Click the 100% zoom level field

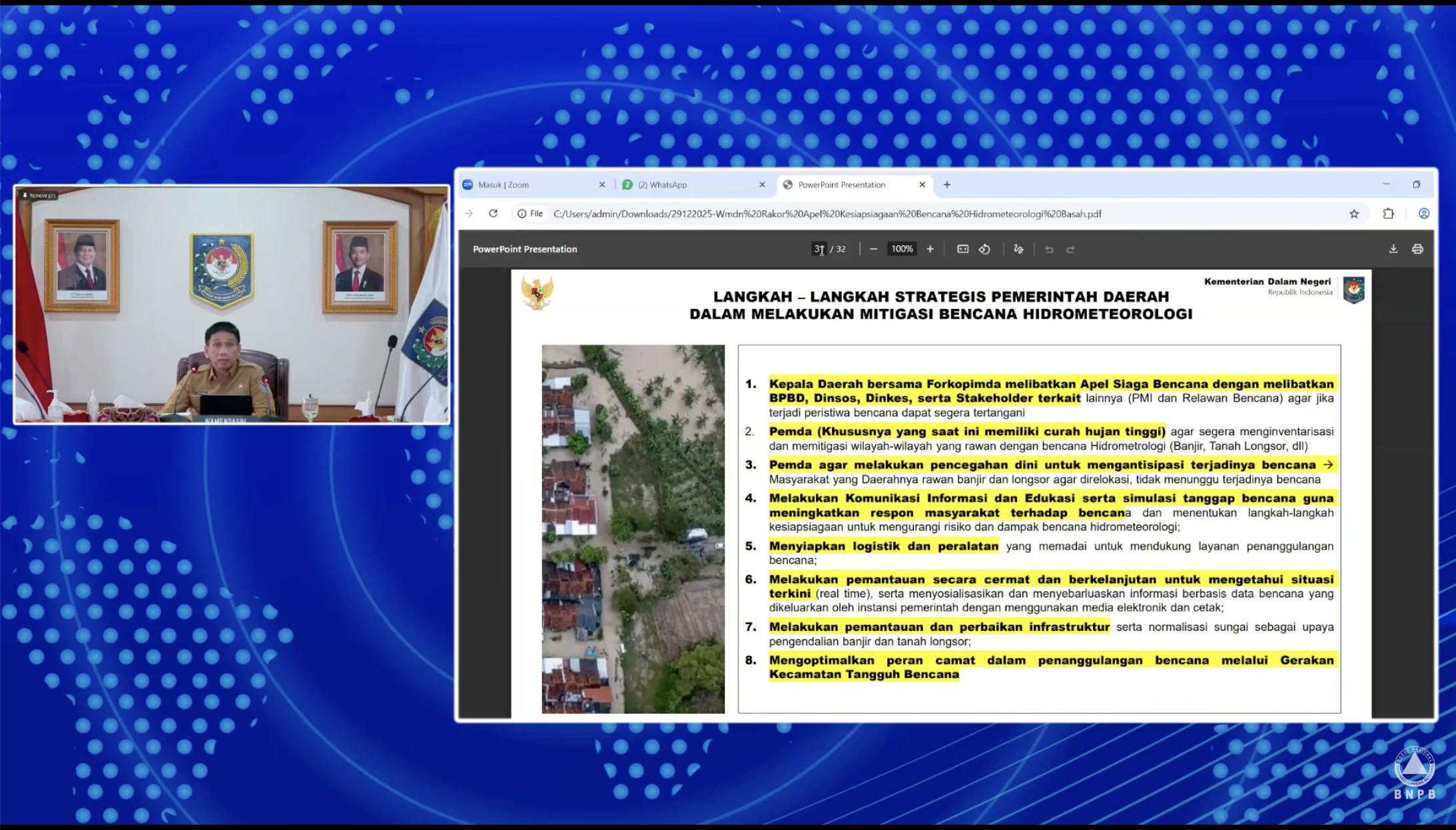902,249
